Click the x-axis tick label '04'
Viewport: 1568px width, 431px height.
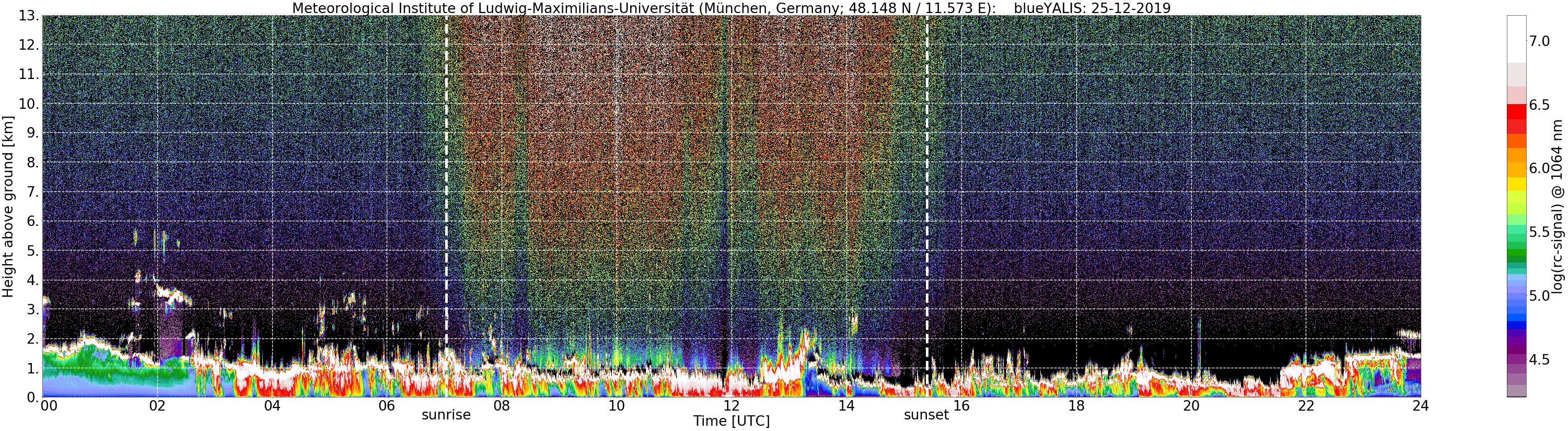(x=272, y=406)
